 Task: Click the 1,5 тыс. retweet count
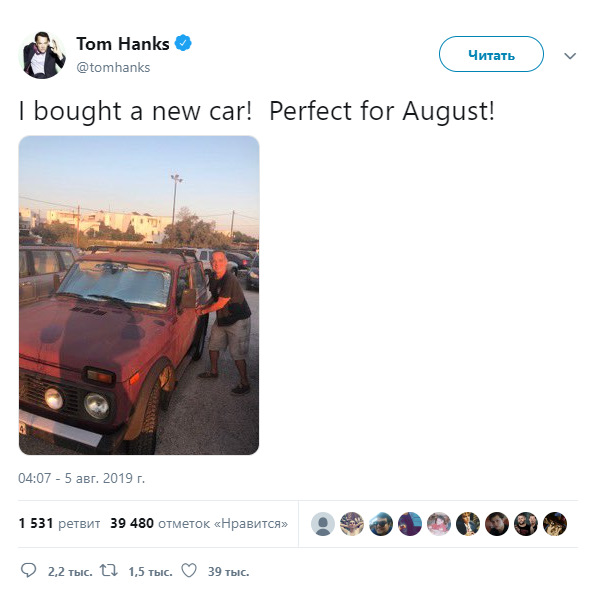pos(150,572)
